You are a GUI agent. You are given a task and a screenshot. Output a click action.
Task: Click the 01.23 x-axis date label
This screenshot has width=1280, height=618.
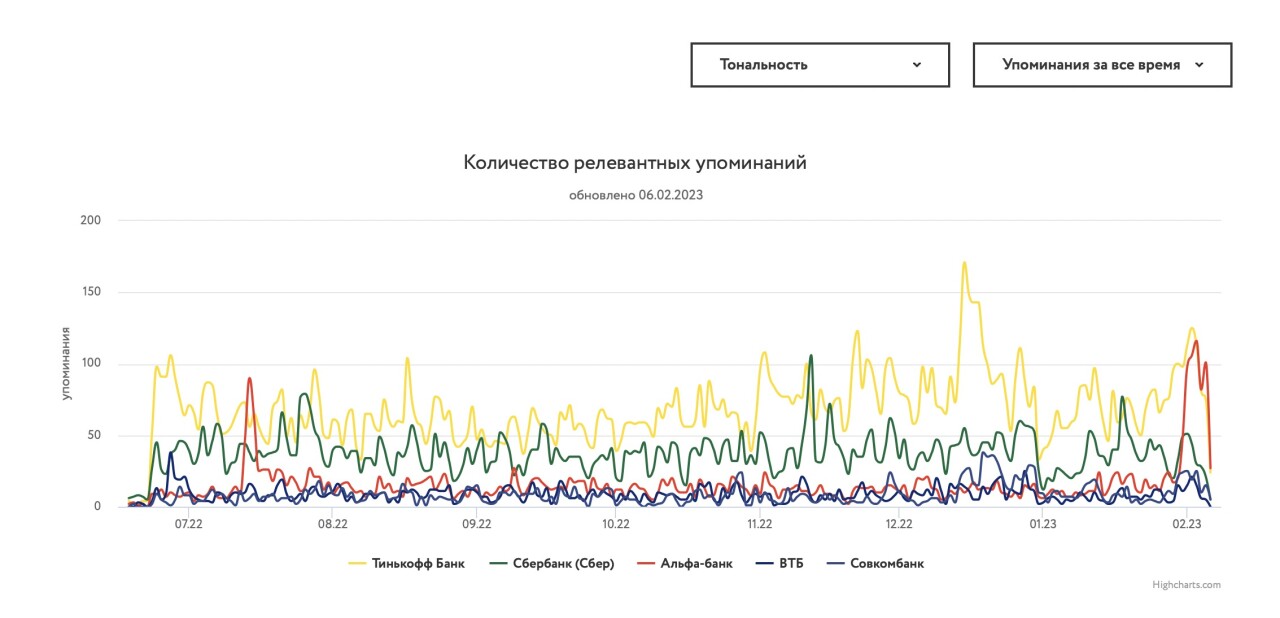(x=1043, y=523)
